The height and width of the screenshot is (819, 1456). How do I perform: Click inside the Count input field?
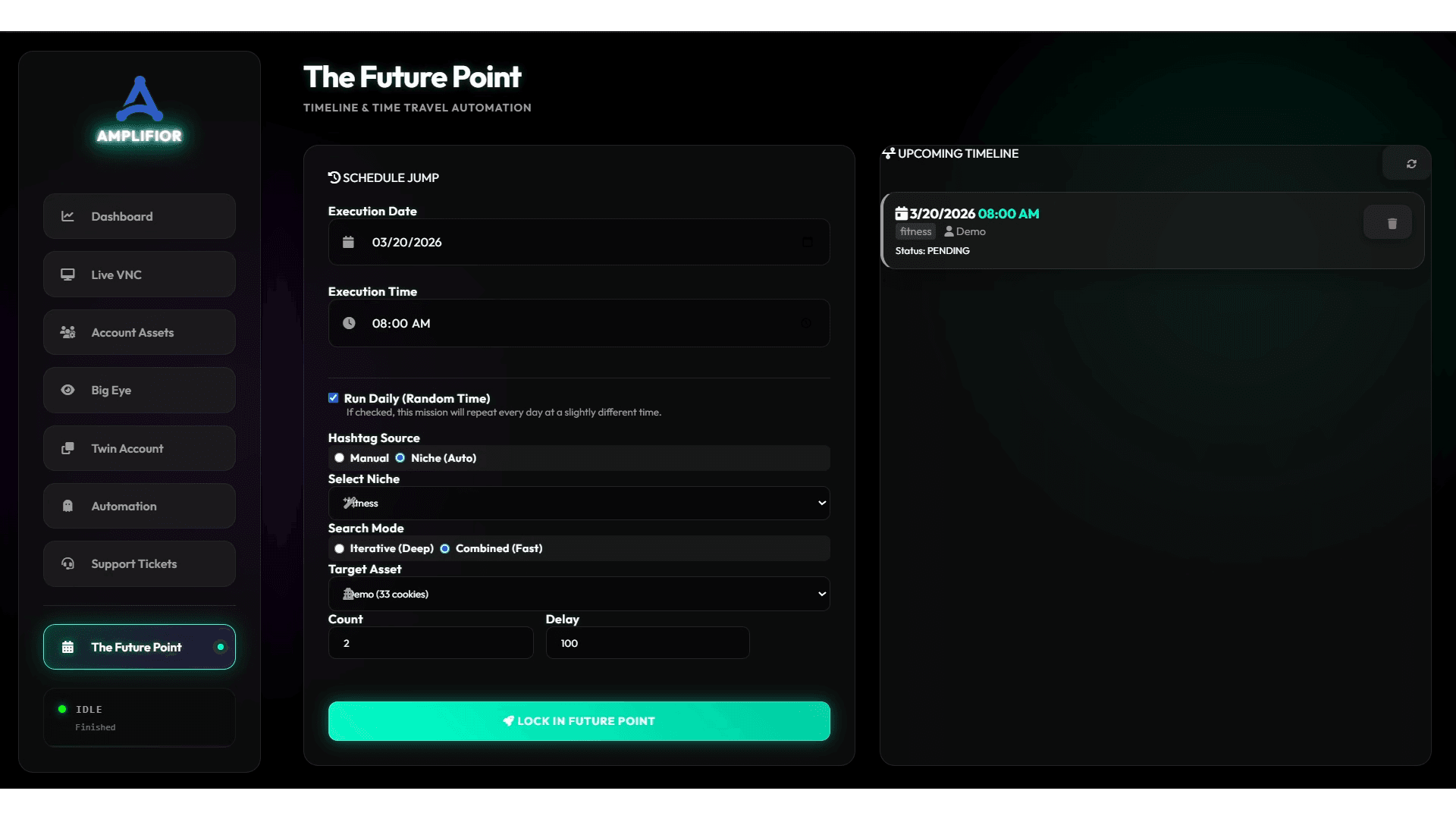430,642
